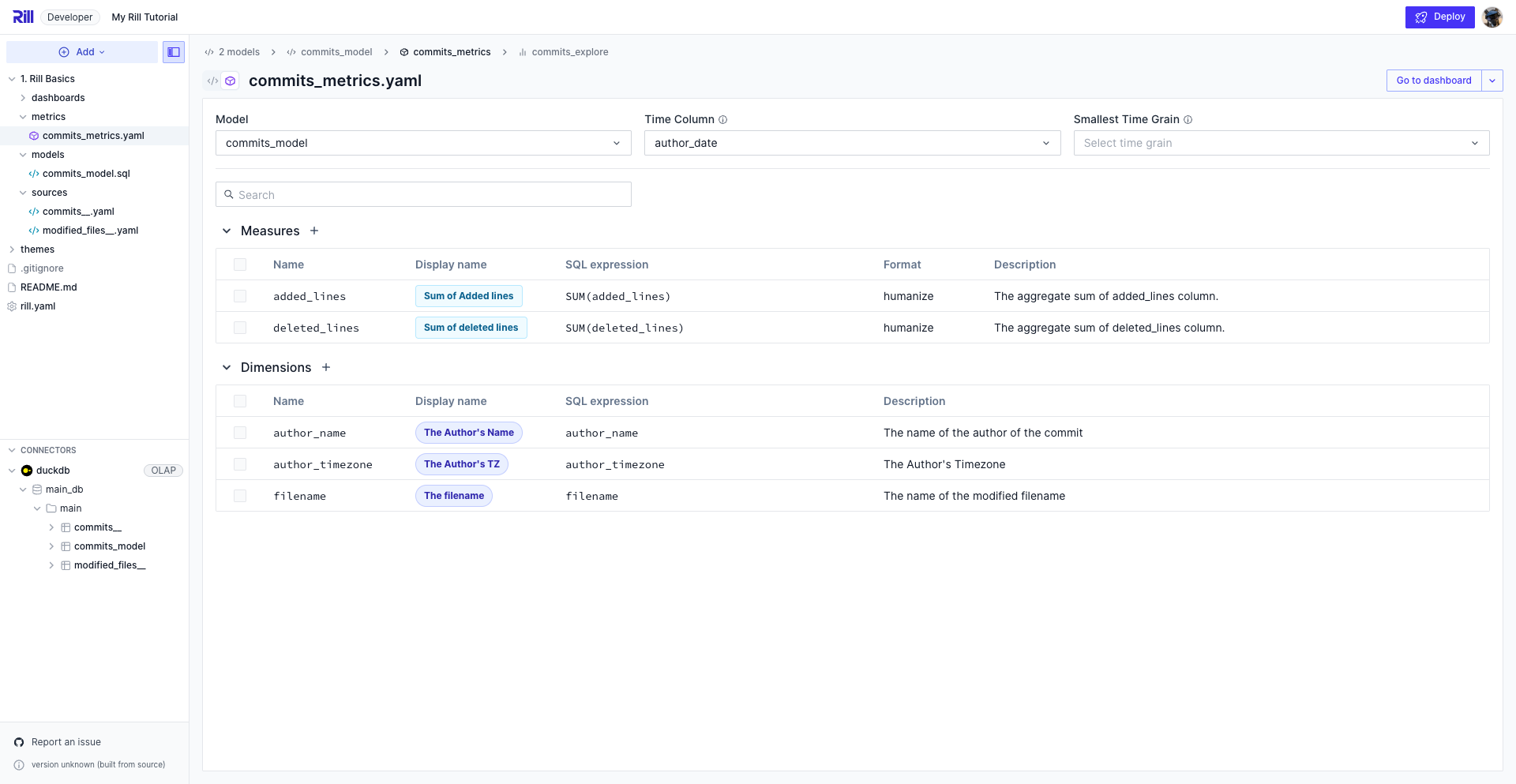Select all measures with header checkbox
The height and width of the screenshot is (784, 1516).
(x=240, y=264)
